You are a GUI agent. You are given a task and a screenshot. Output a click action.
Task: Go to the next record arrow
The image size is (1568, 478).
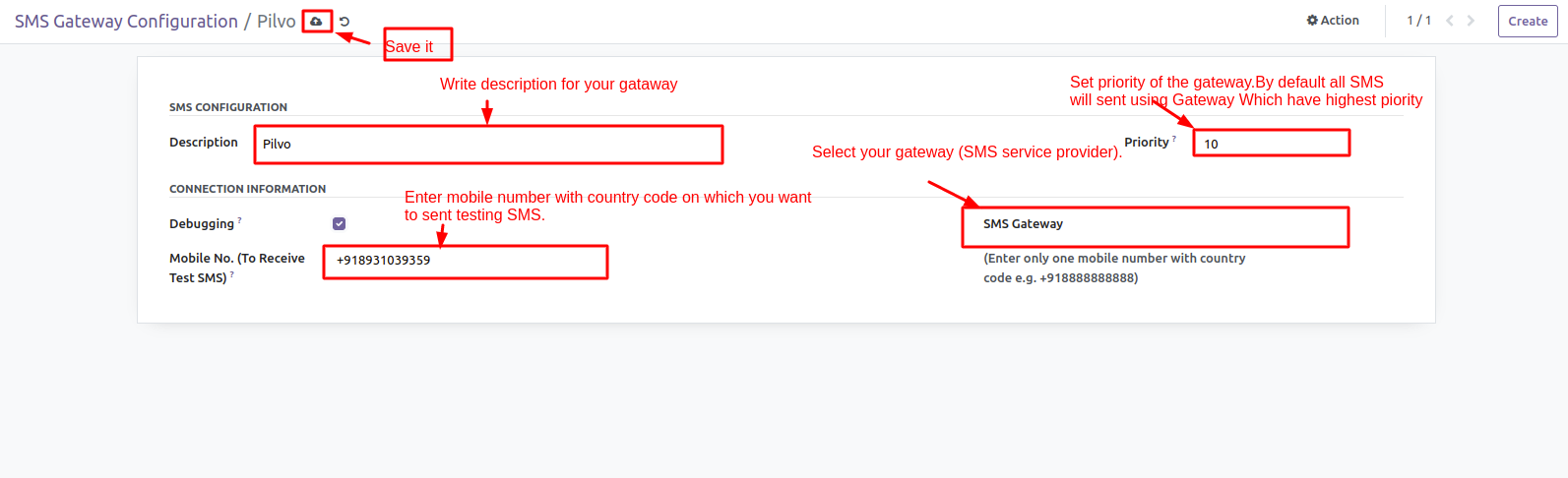1472,21
